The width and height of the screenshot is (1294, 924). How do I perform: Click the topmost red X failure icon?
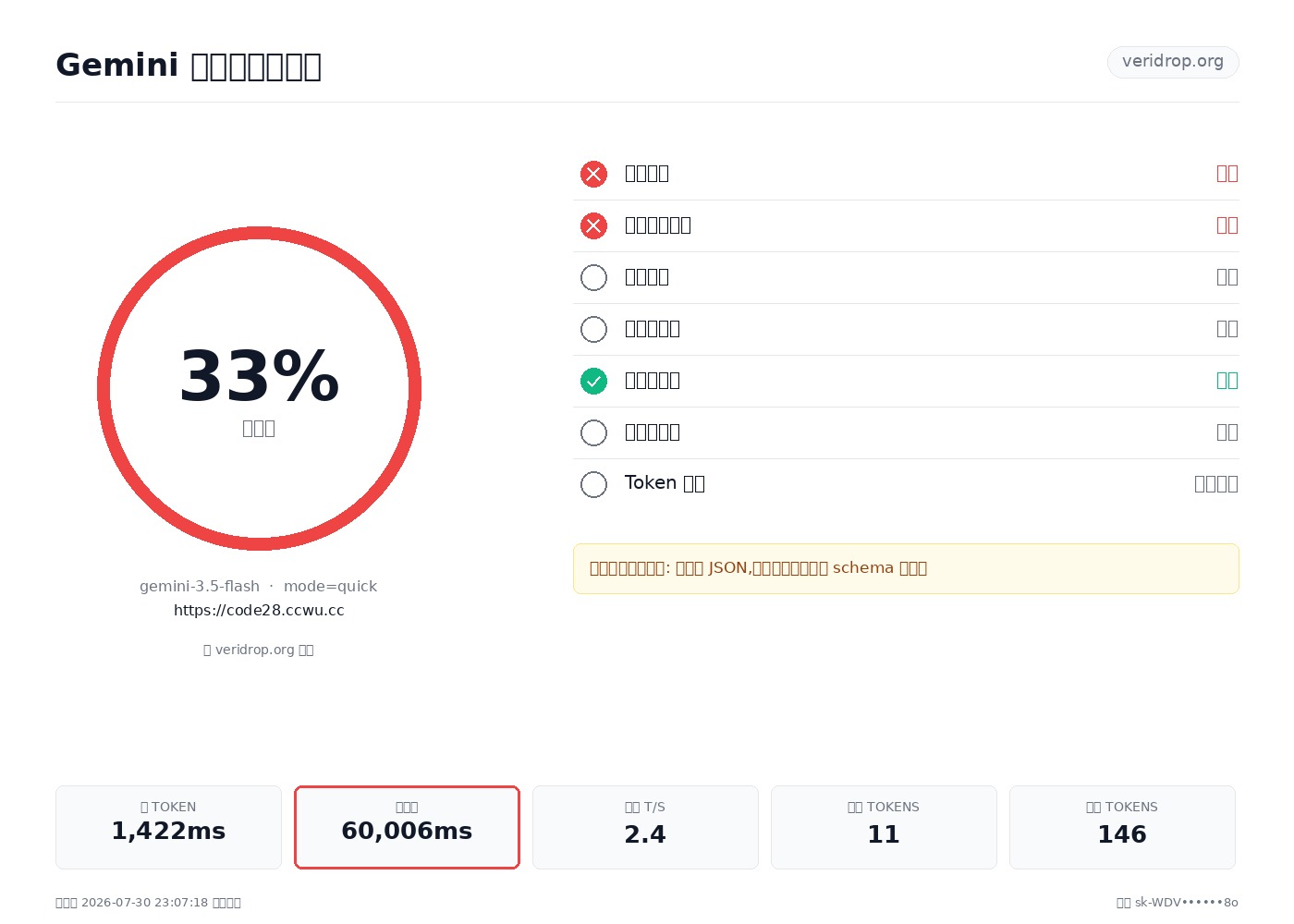593,174
